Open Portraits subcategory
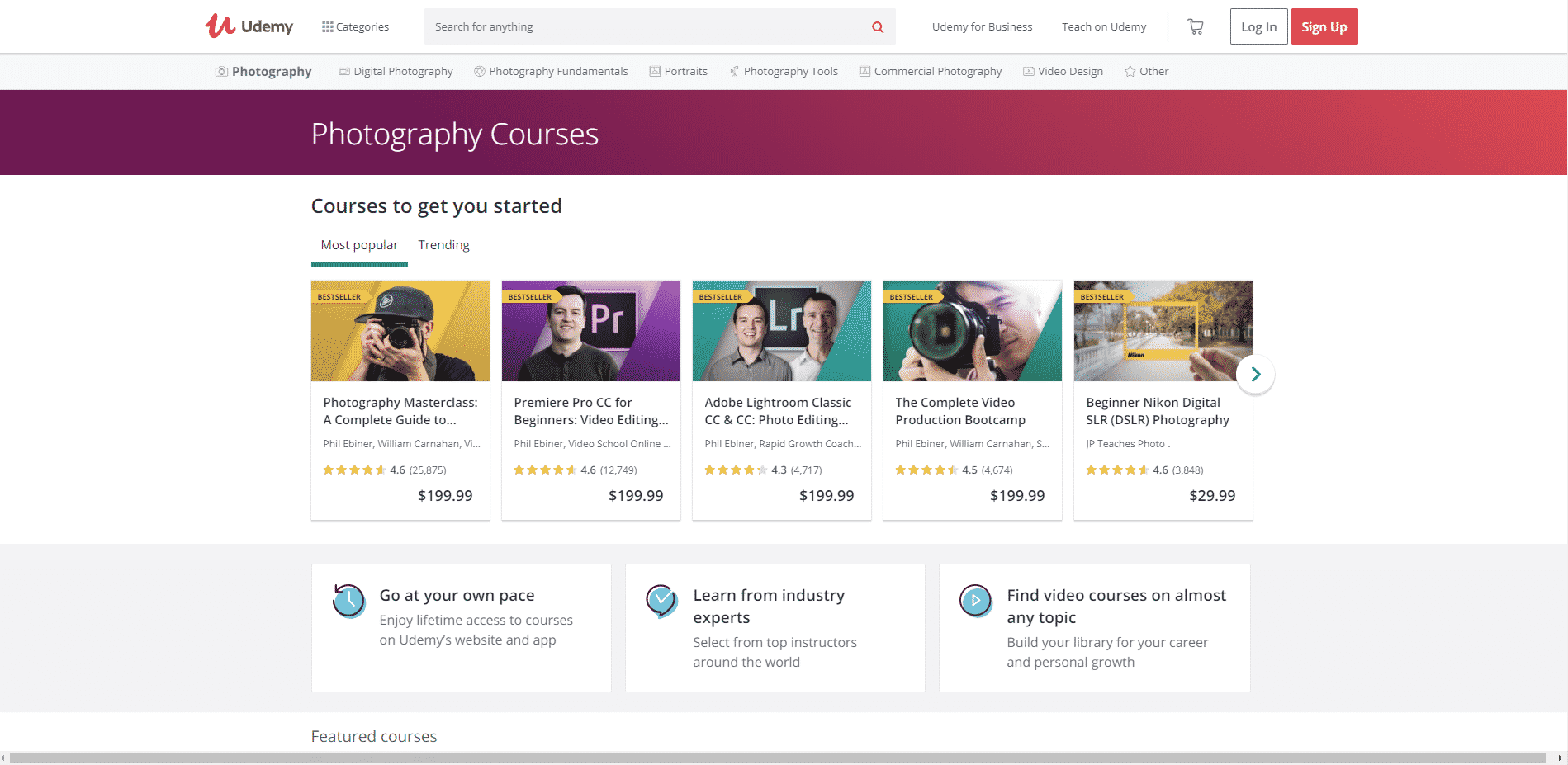The image size is (1568, 765). (x=678, y=72)
